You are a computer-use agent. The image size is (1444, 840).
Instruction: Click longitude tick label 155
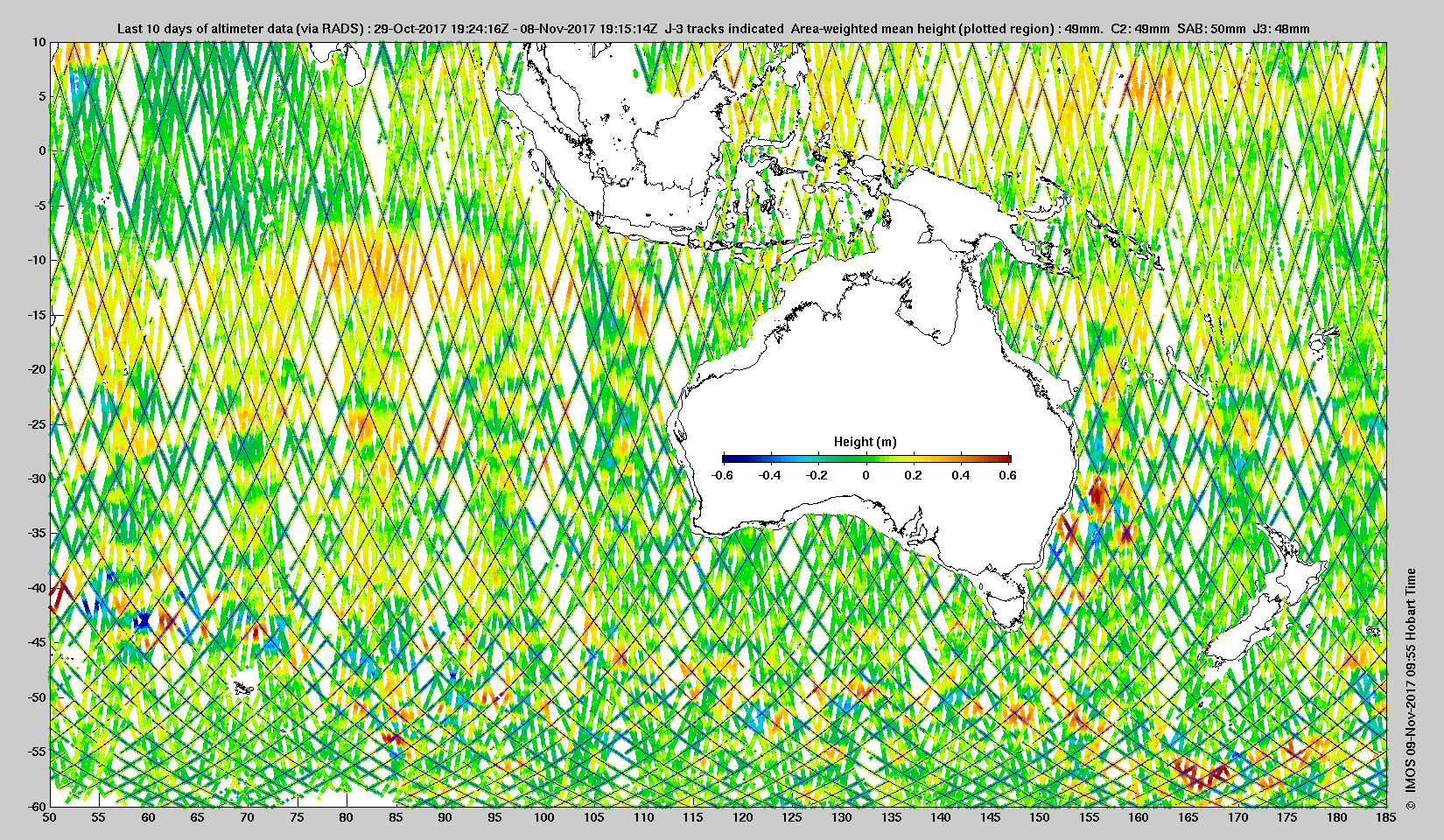[1090, 818]
